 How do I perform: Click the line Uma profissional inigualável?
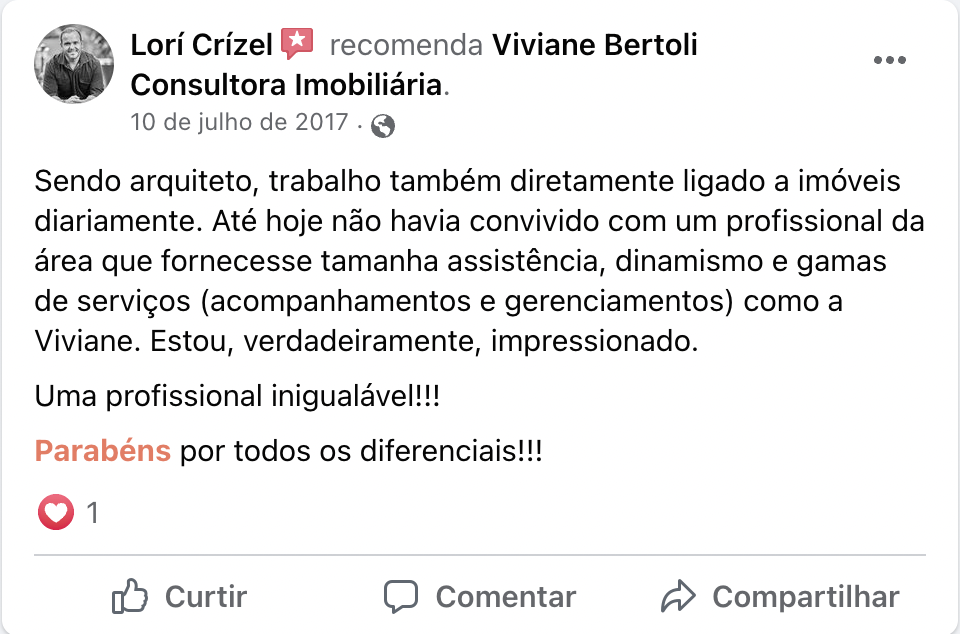coord(237,397)
